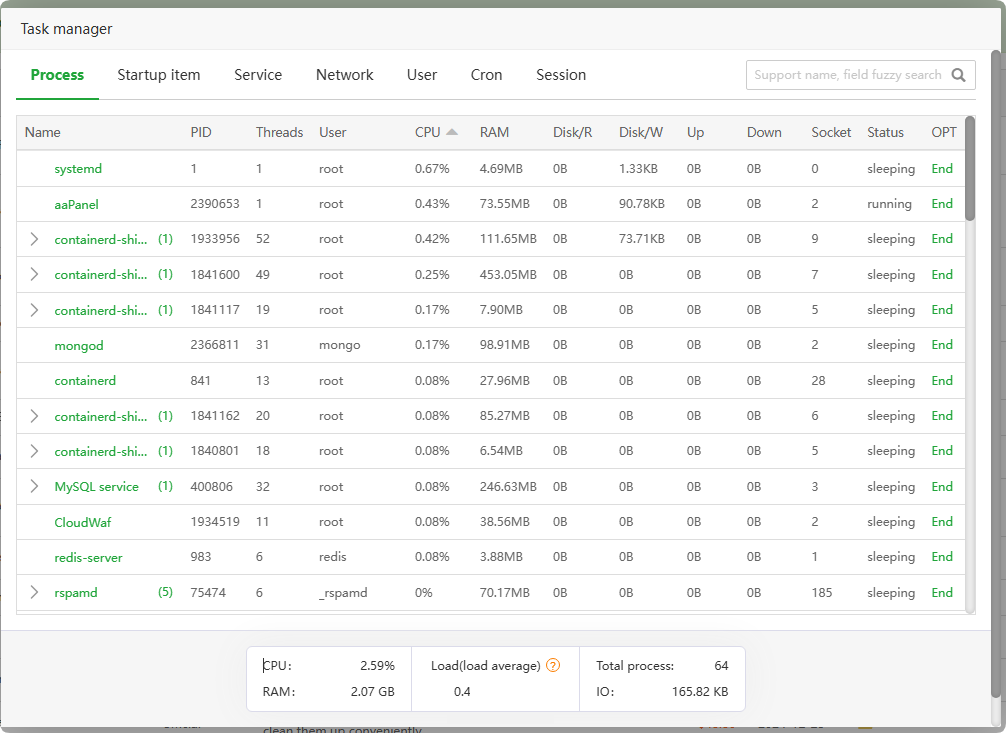The height and width of the screenshot is (733, 1006).
Task: Expand containerd-shim row with PID 1841162
Action: tap(34, 416)
